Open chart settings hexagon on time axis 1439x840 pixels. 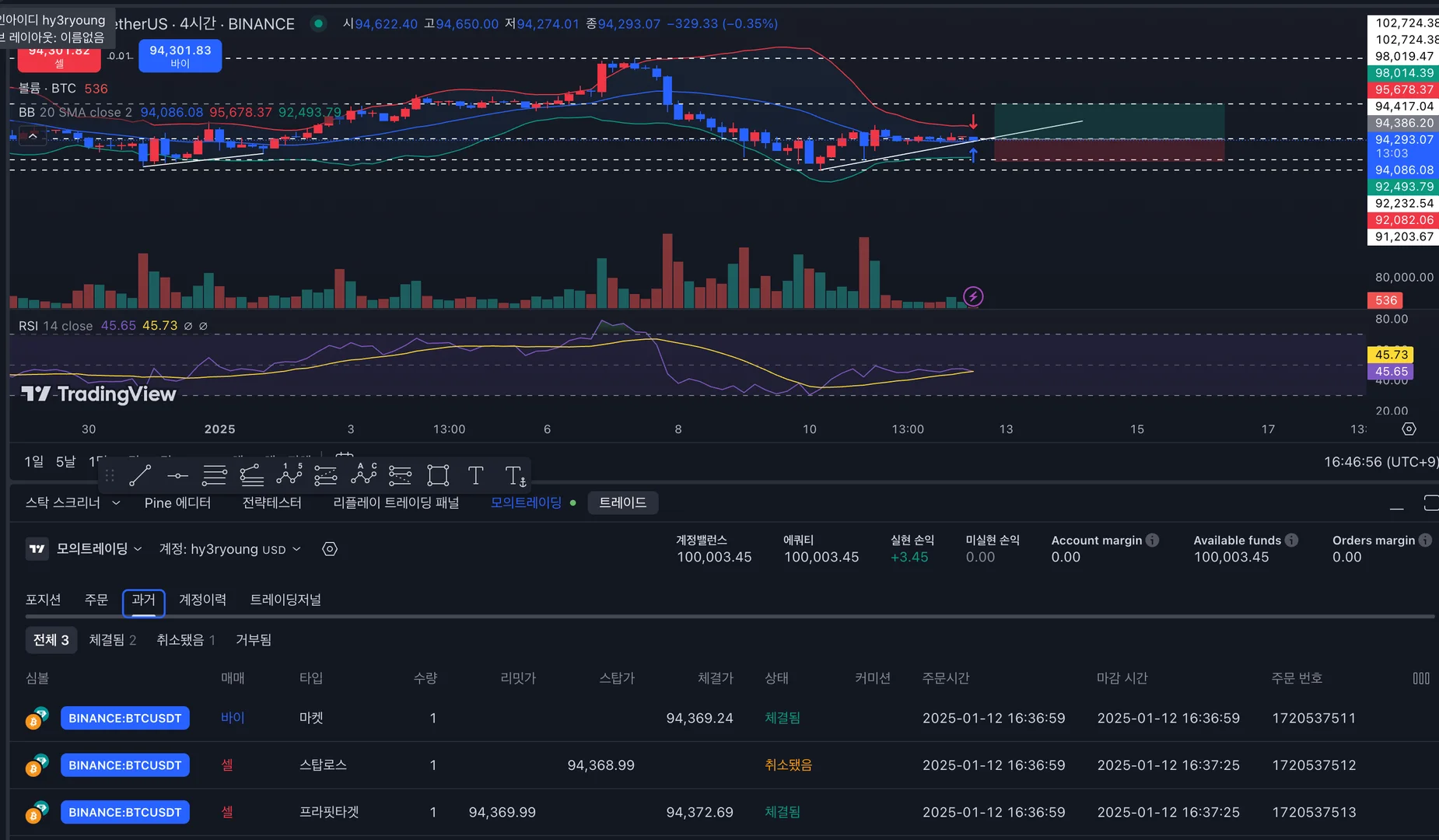click(x=1409, y=429)
